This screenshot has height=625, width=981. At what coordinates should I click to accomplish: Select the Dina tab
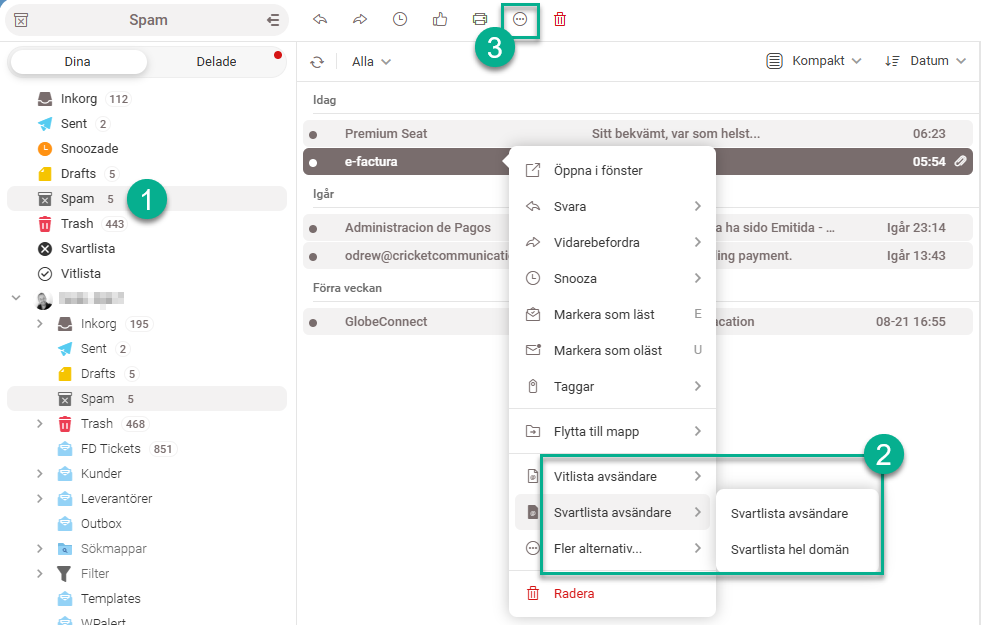(77, 62)
